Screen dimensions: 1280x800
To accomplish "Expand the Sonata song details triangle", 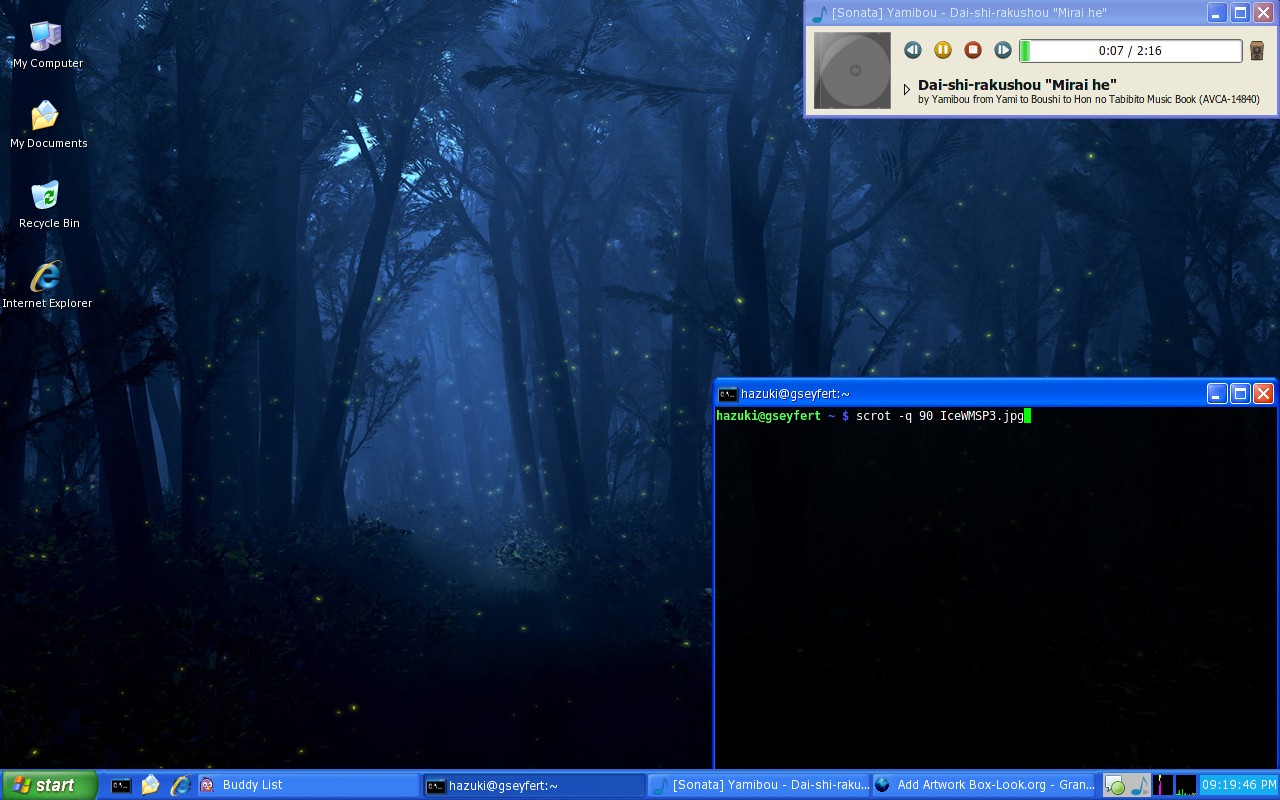I will pos(907,89).
